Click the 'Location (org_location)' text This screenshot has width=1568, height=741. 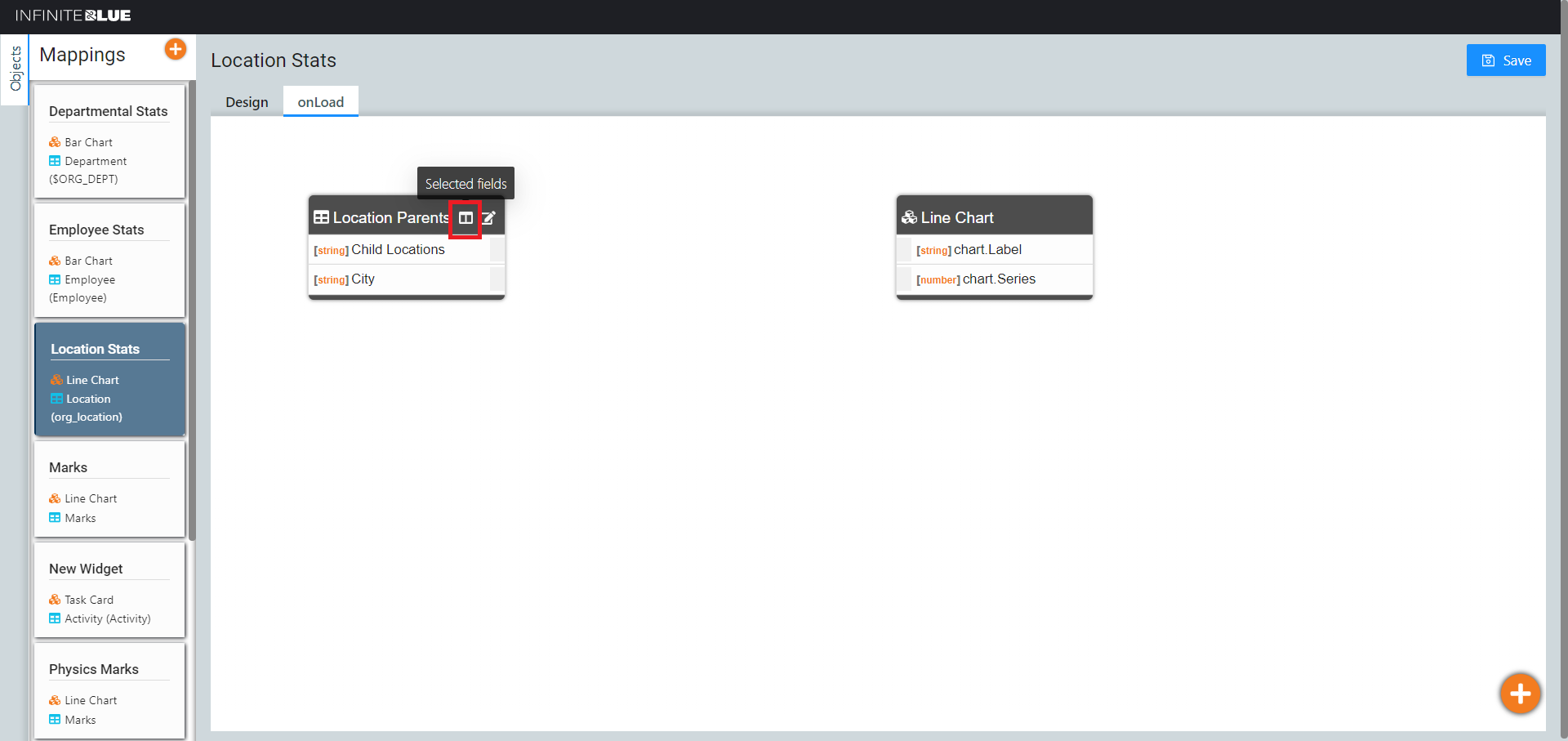coord(87,408)
